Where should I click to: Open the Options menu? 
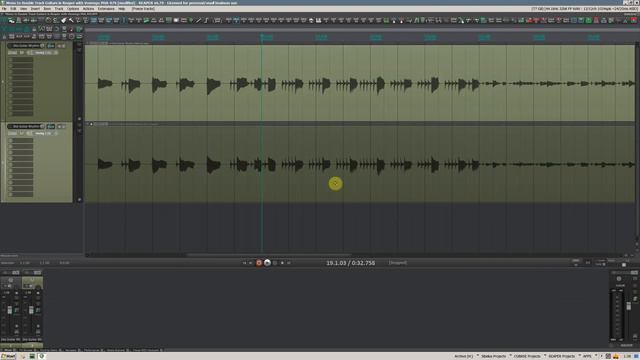click(73, 9)
